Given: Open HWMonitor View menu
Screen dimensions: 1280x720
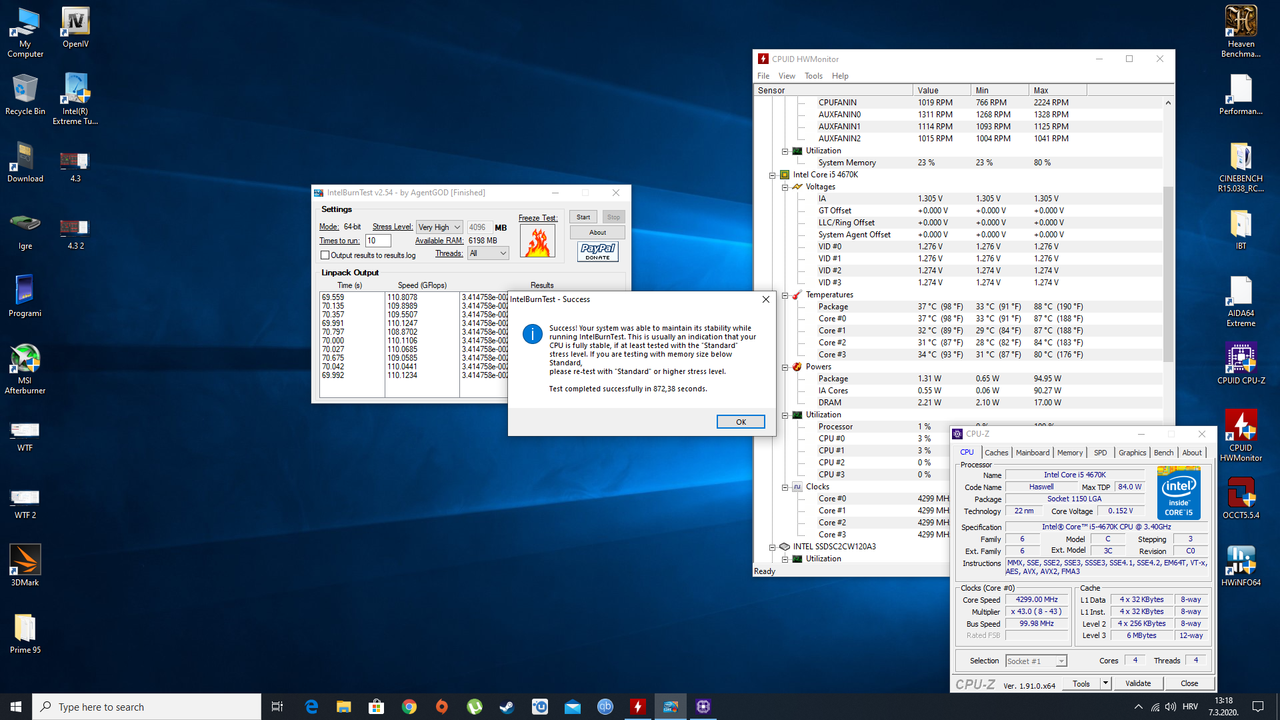Looking at the screenshot, I should (787, 76).
